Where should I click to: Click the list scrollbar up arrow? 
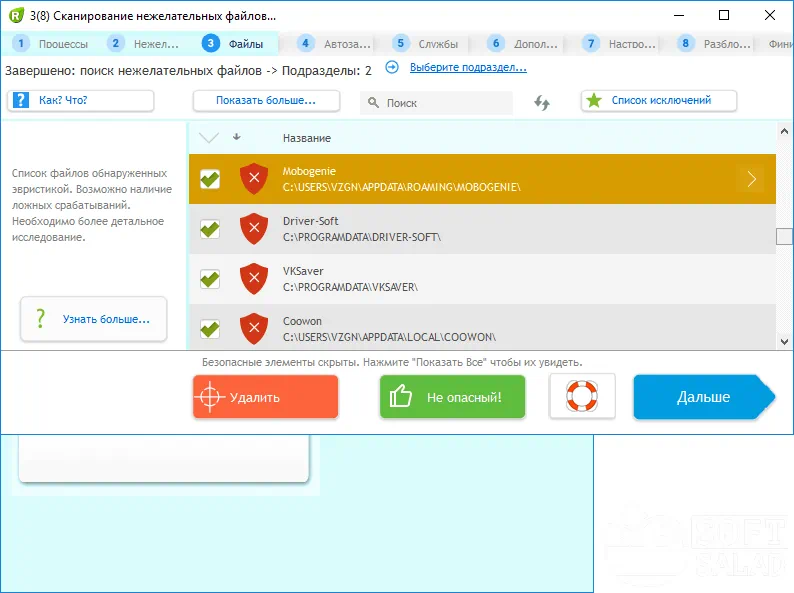[x=784, y=131]
